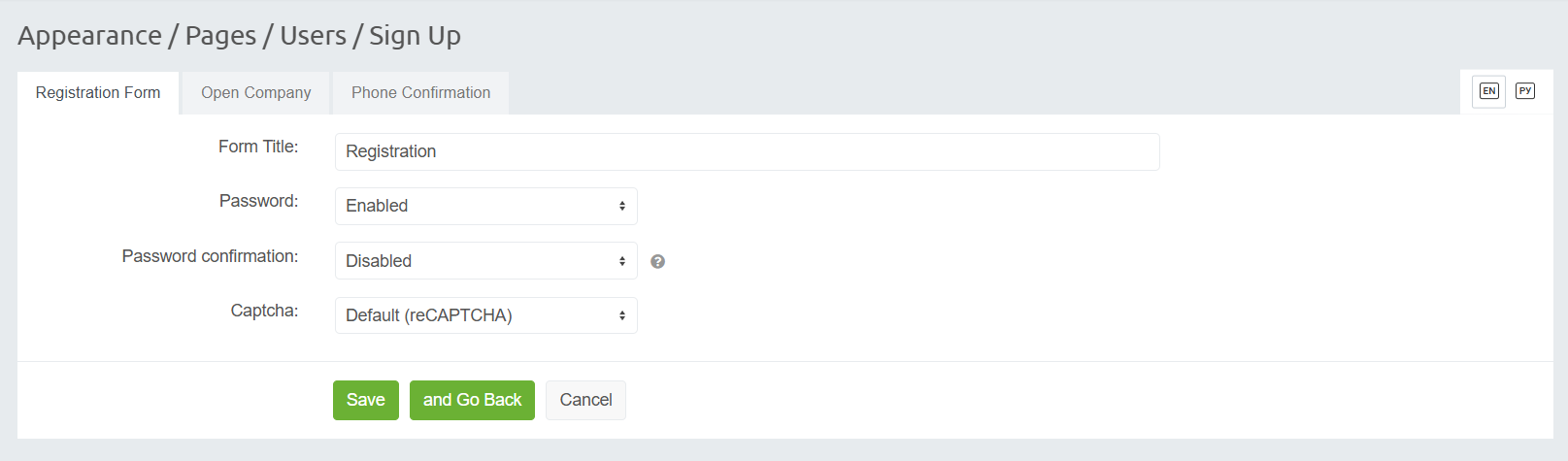Click the help icon beside Password confirmation
Image resolution: width=1568 pixels, height=461 pixels.
pyautogui.click(x=657, y=261)
